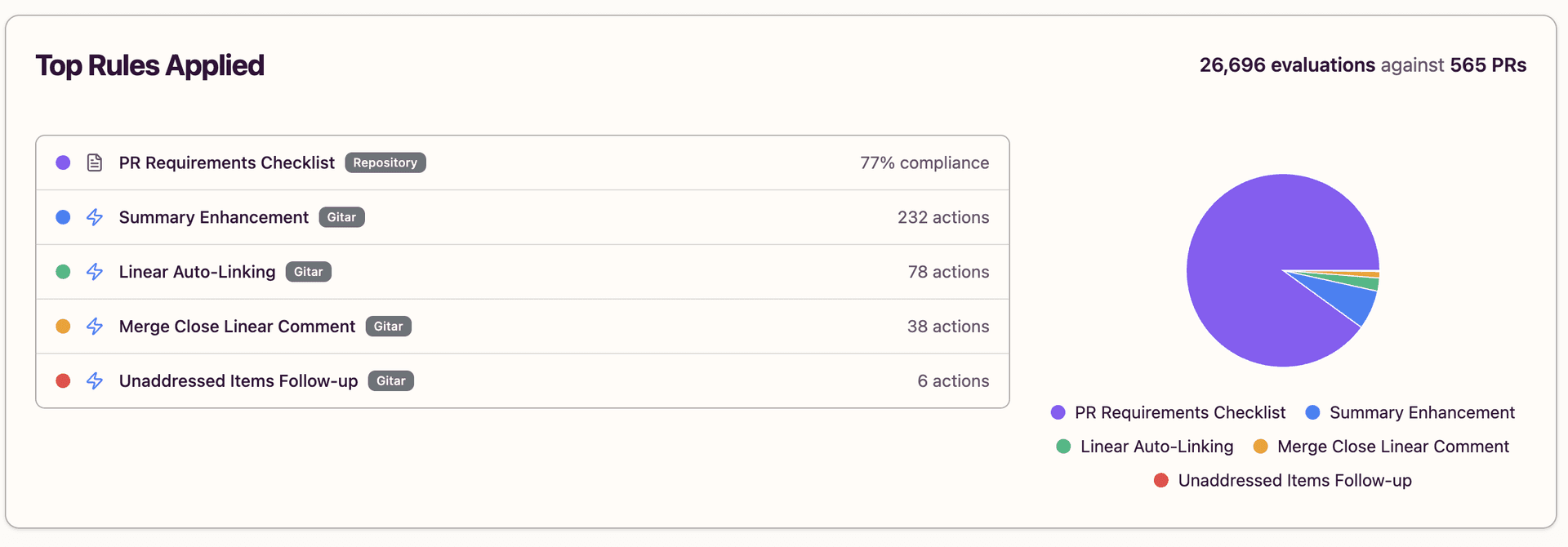Click the document icon beside PR Requirements Checklist

(x=94, y=162)
